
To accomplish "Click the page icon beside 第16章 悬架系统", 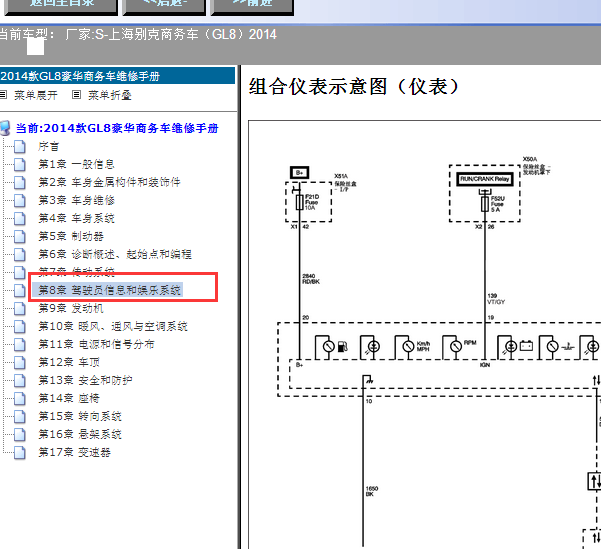I will click(20, 434).
